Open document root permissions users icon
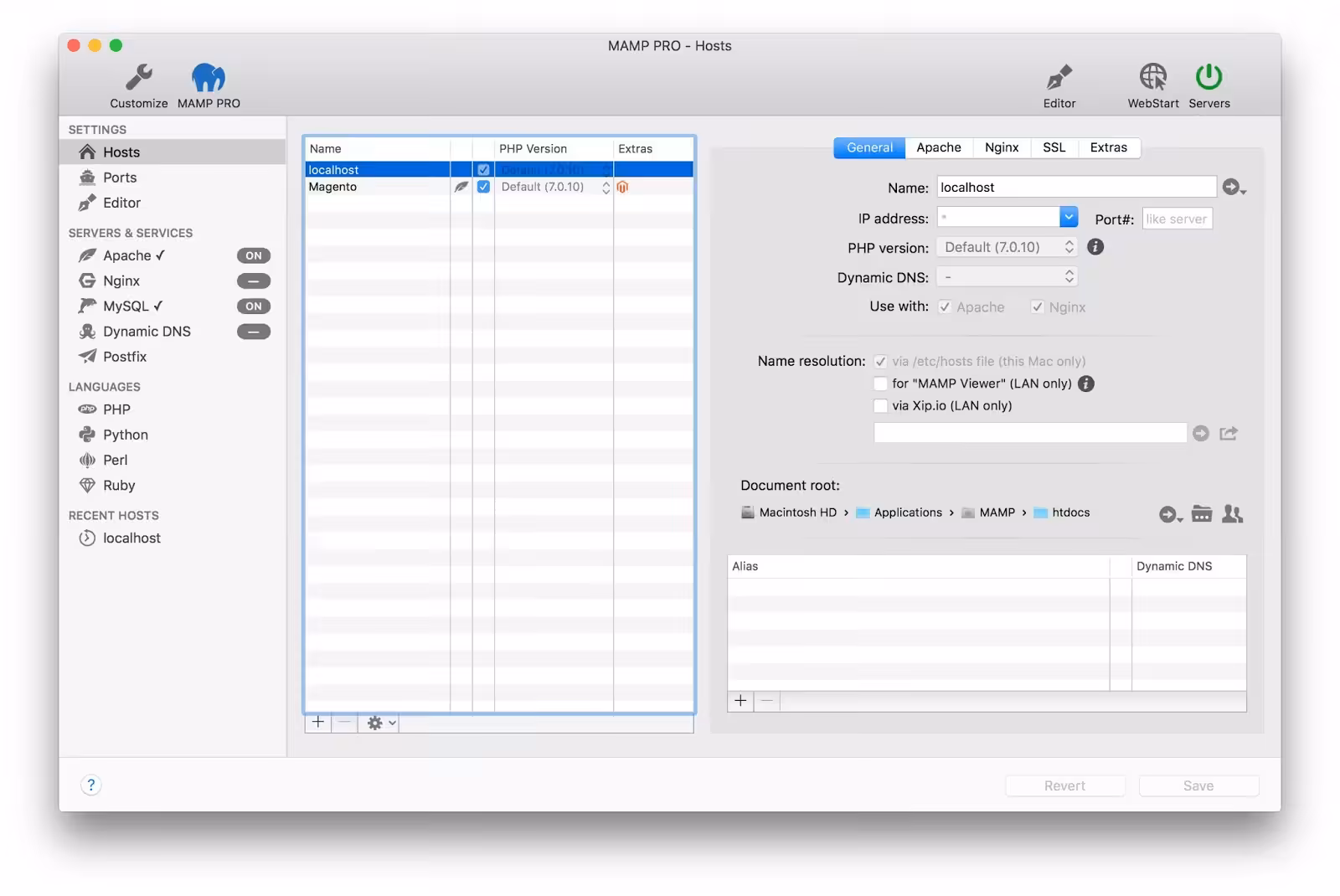The height and width of the screenshot is (896, 1340). [x=1232, y=514]
